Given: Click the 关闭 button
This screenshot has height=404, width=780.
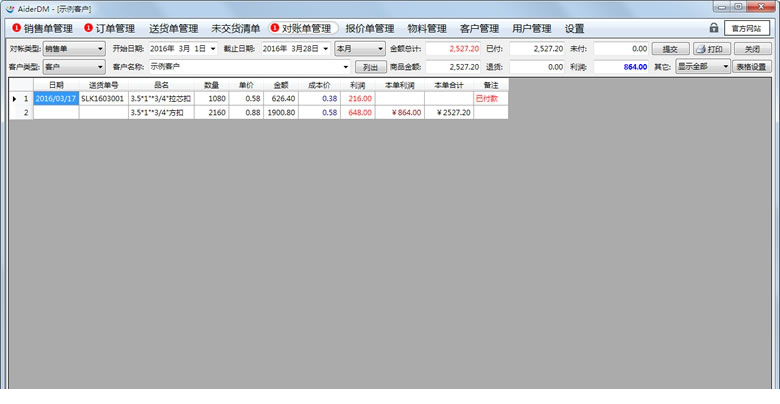Looking at the screenshot, I should pyautogui.click(x=753, y=49).
